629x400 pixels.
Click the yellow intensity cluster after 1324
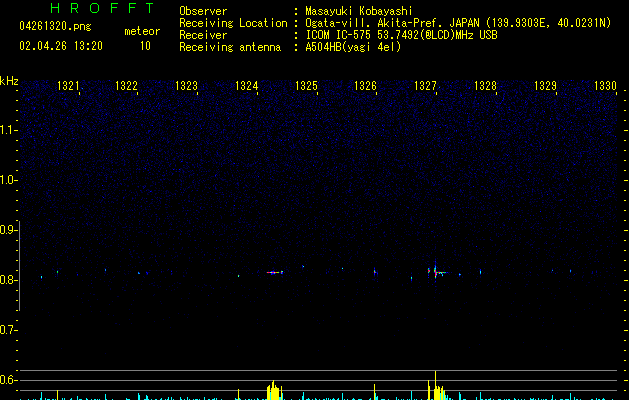(275, 390)
